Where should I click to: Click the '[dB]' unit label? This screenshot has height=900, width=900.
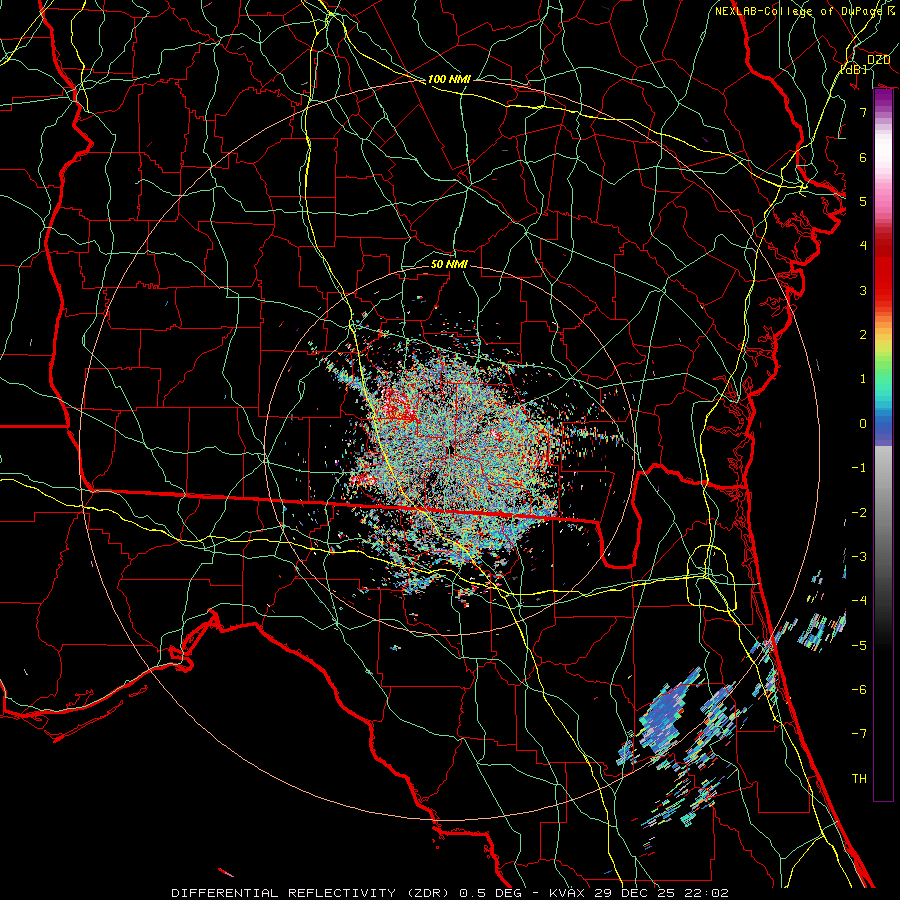click(854, 69)
